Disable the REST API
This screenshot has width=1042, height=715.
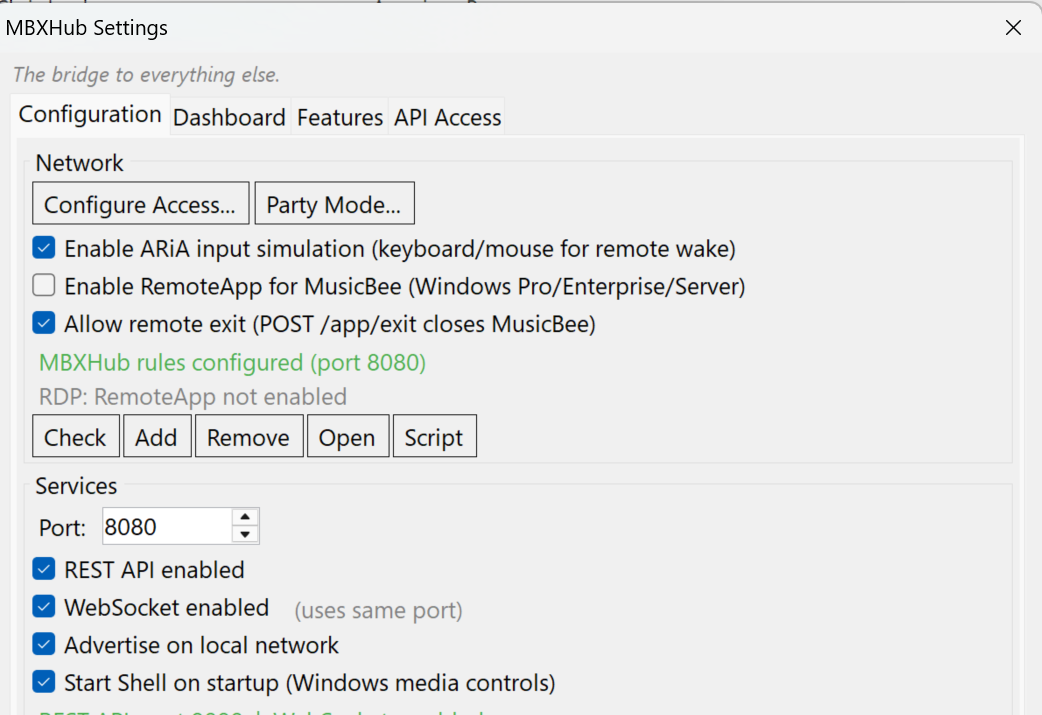pos(43,569)
